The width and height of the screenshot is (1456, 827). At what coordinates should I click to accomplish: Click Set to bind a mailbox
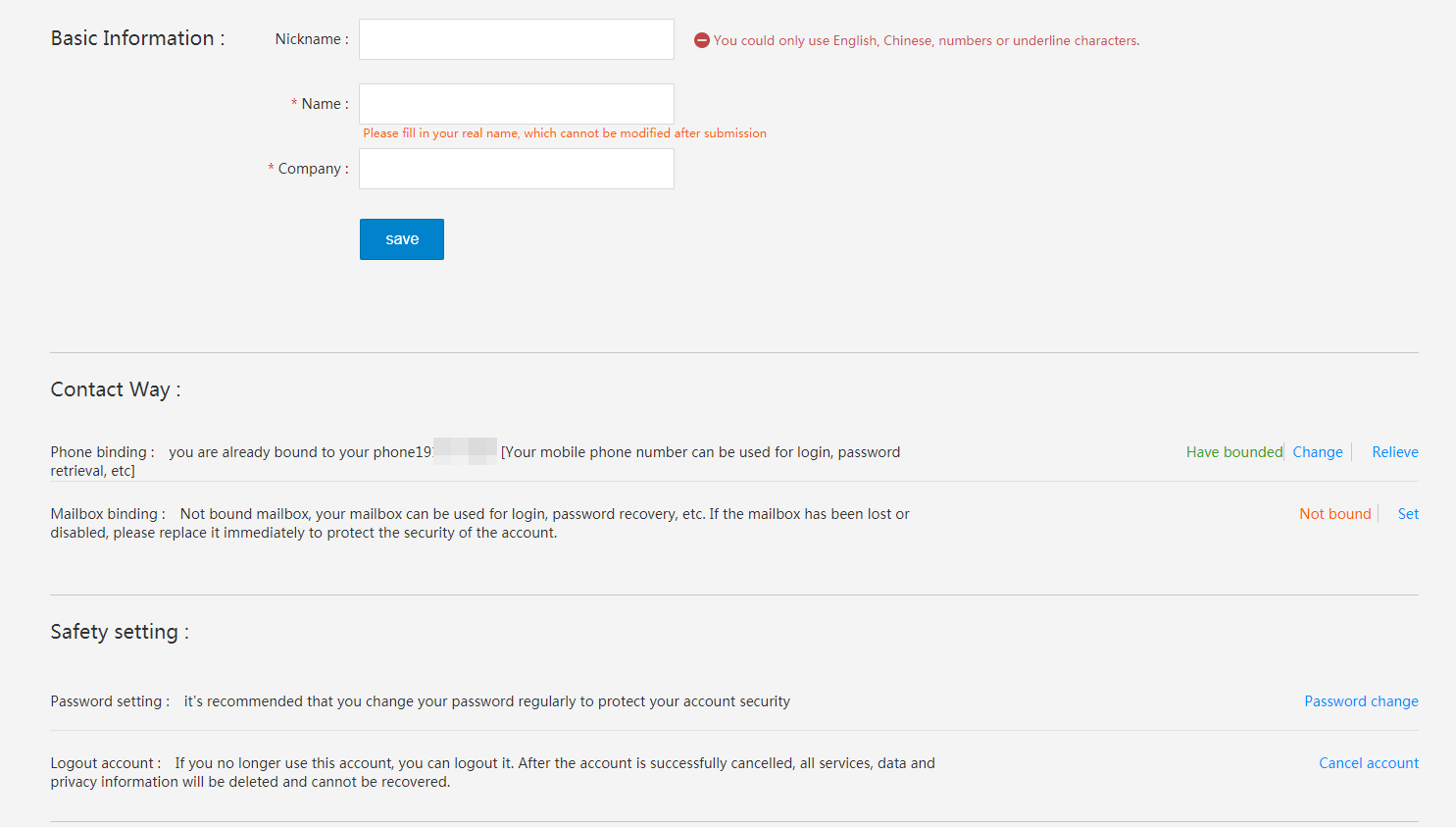[1408, 514]
